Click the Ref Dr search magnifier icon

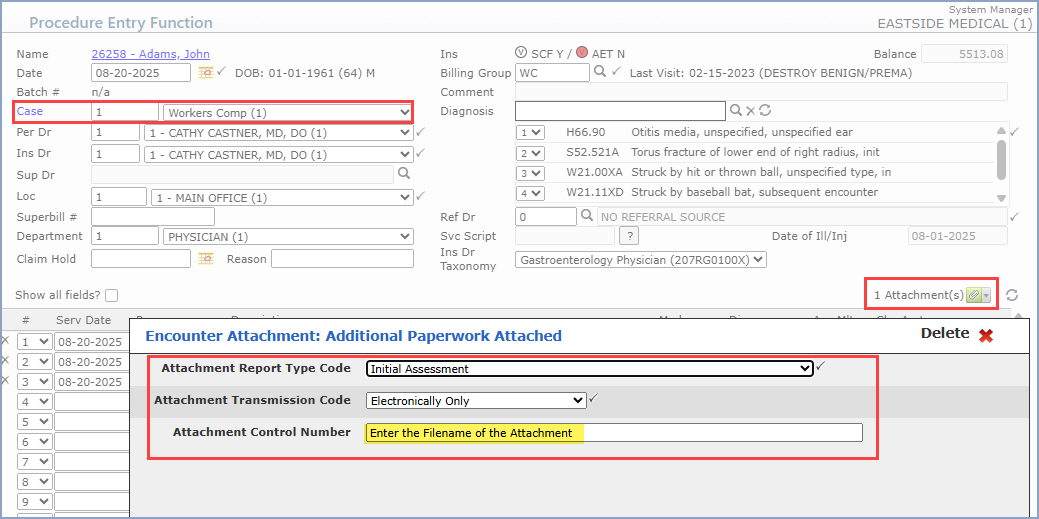tap(586, 216)
